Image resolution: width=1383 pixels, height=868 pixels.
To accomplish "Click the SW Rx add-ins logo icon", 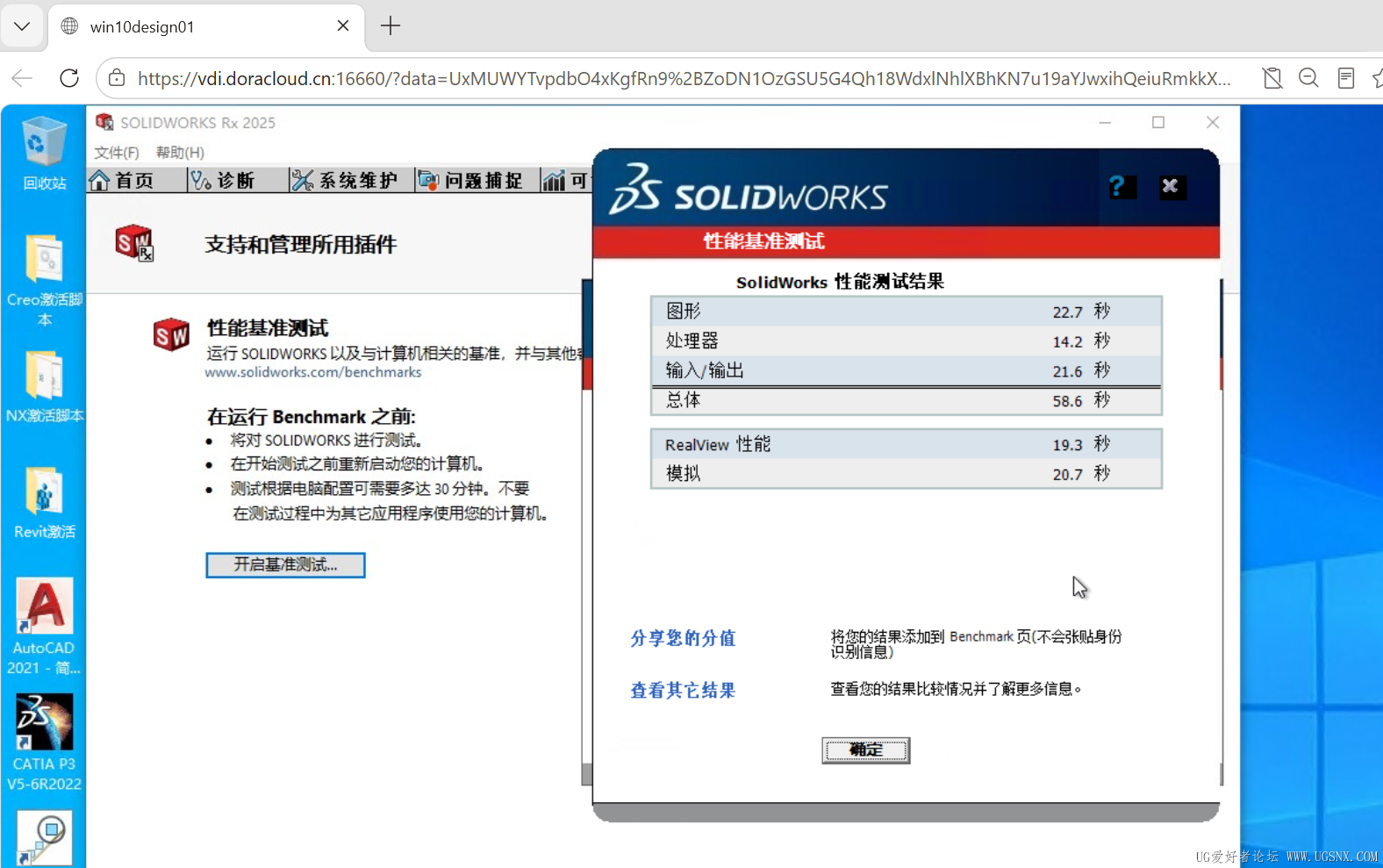I will coord(134,243).
